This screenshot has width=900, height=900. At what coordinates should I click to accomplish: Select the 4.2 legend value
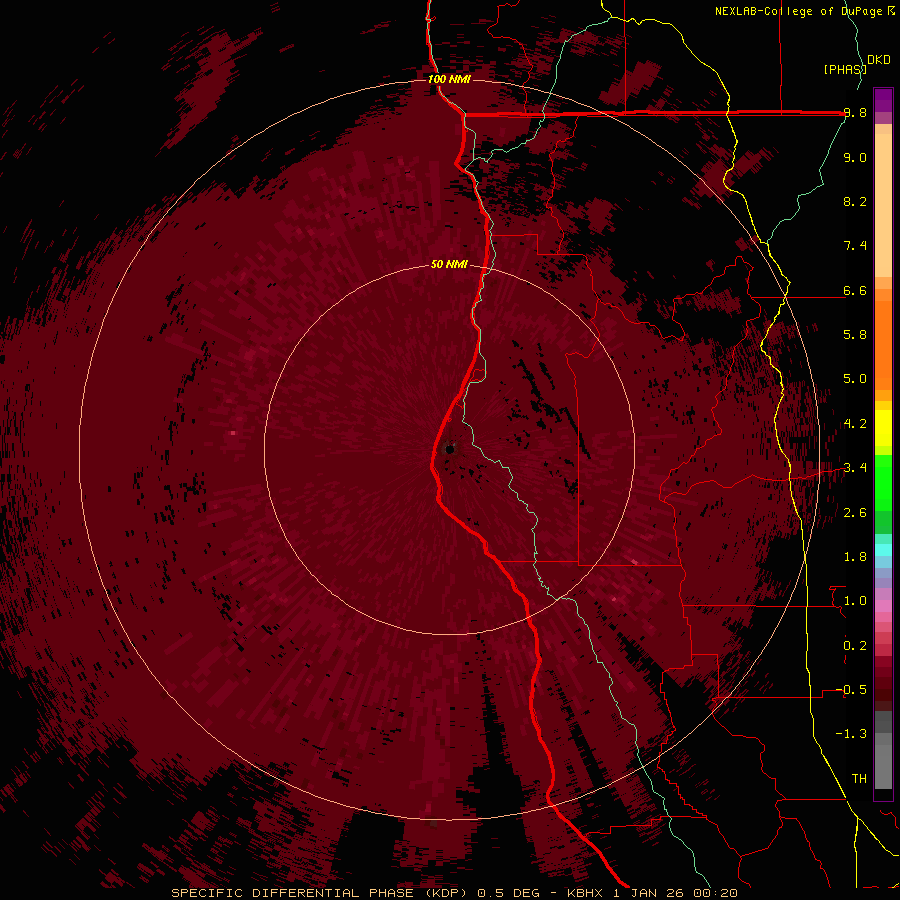click(855, 424)
